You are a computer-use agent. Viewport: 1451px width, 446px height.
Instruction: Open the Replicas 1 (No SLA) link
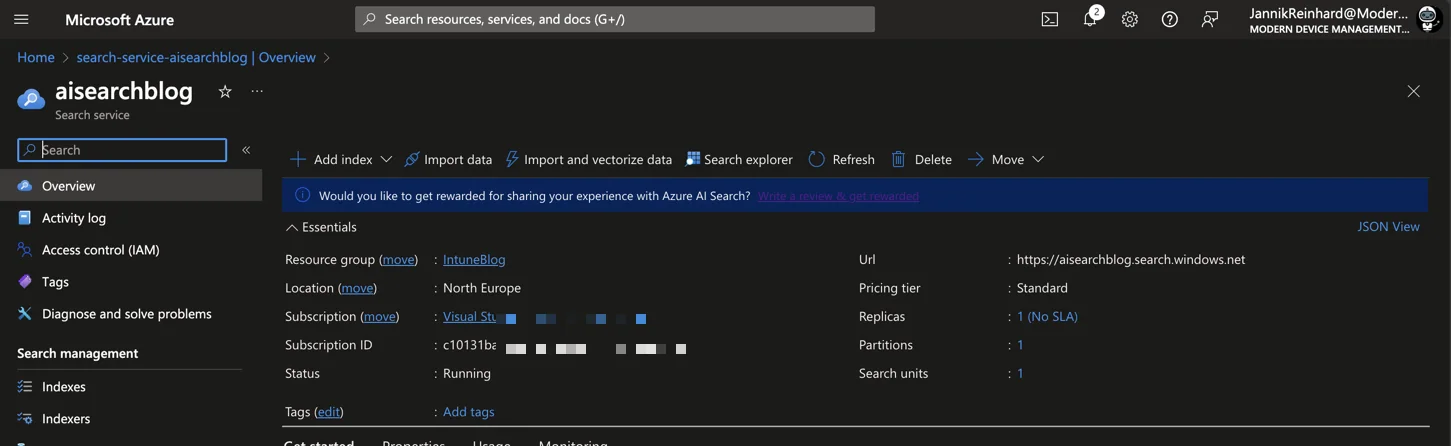(1047, 316)
